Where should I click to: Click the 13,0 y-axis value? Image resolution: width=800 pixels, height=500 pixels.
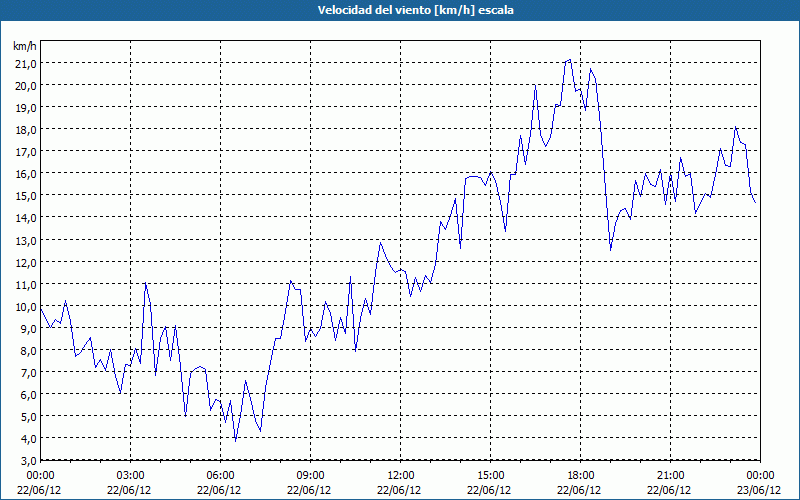pos(27,240)
